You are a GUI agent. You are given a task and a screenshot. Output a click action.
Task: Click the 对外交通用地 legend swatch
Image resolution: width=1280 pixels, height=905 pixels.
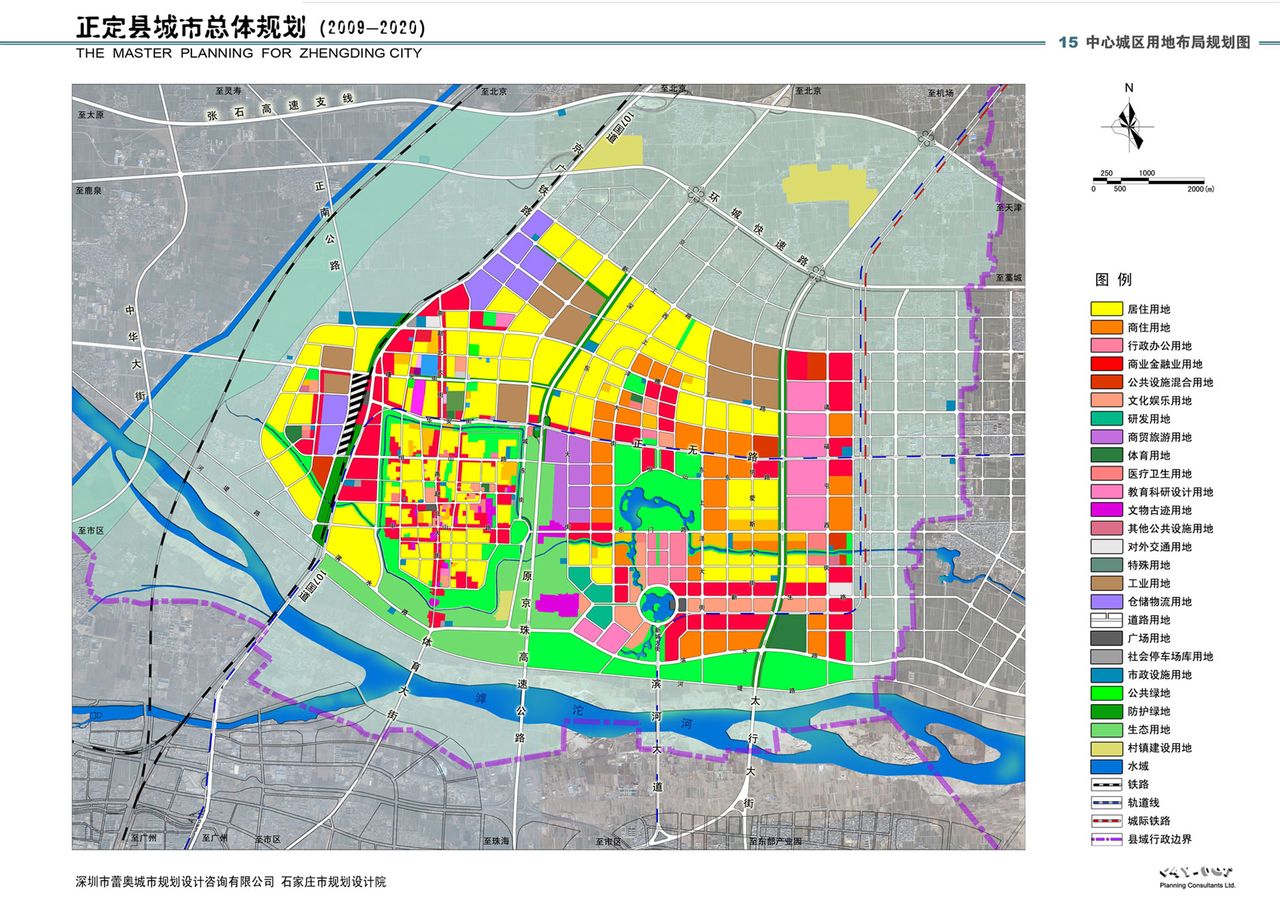click(x=1105, y=547)
